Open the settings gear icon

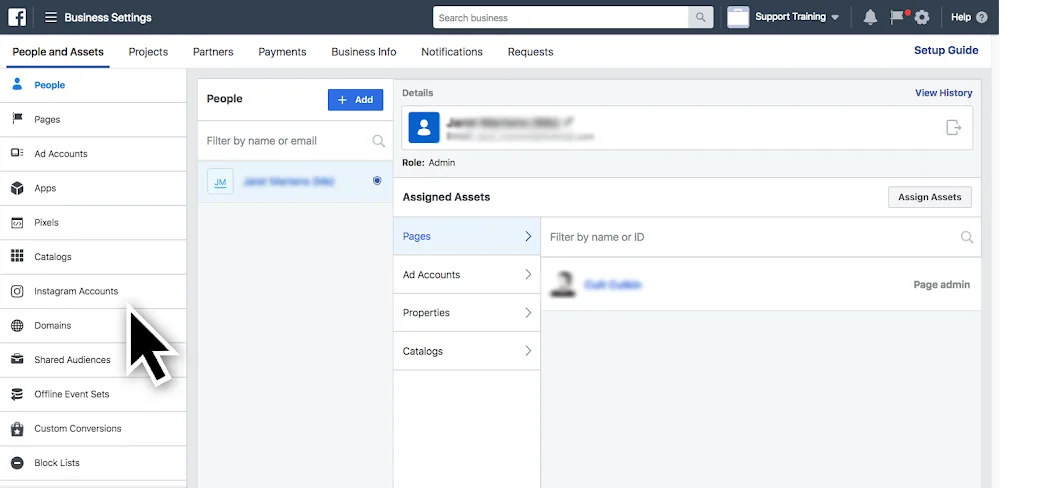[922, 18]
